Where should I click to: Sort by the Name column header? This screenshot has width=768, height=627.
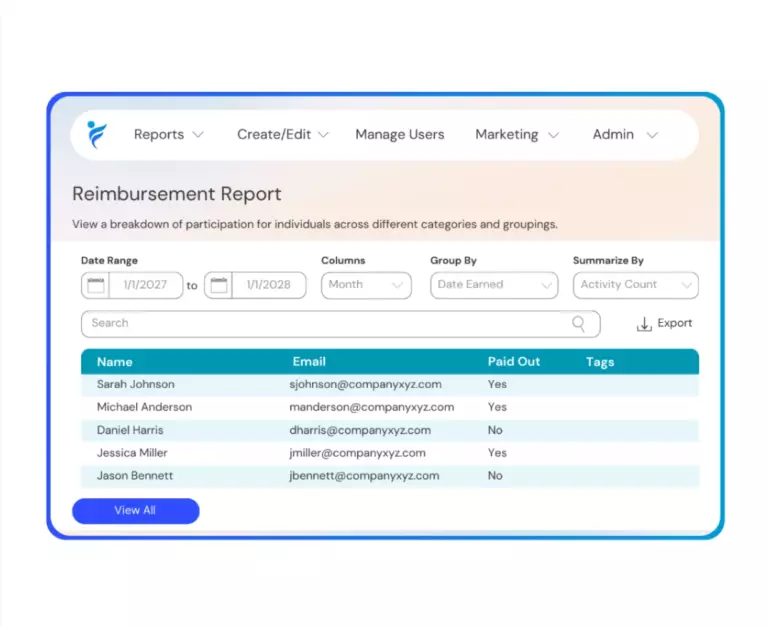click(115, 362)
